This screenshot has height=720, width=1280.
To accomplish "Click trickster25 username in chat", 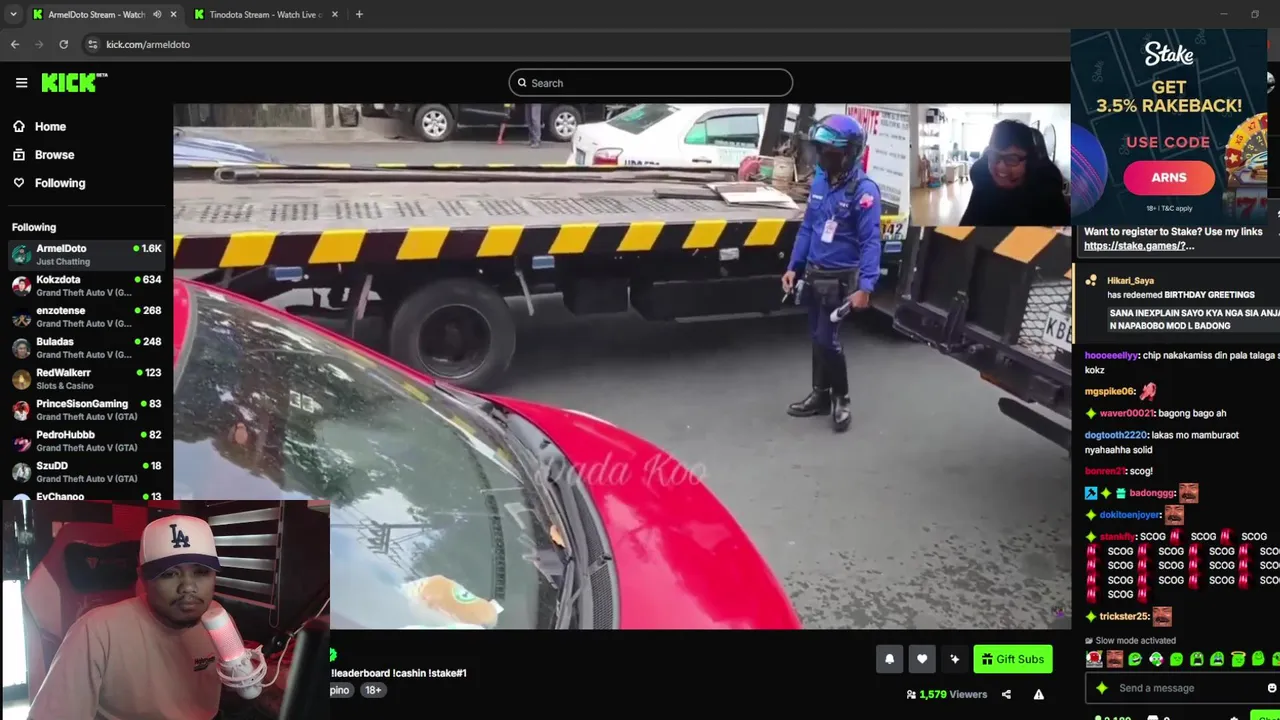I will (1123, 617).
